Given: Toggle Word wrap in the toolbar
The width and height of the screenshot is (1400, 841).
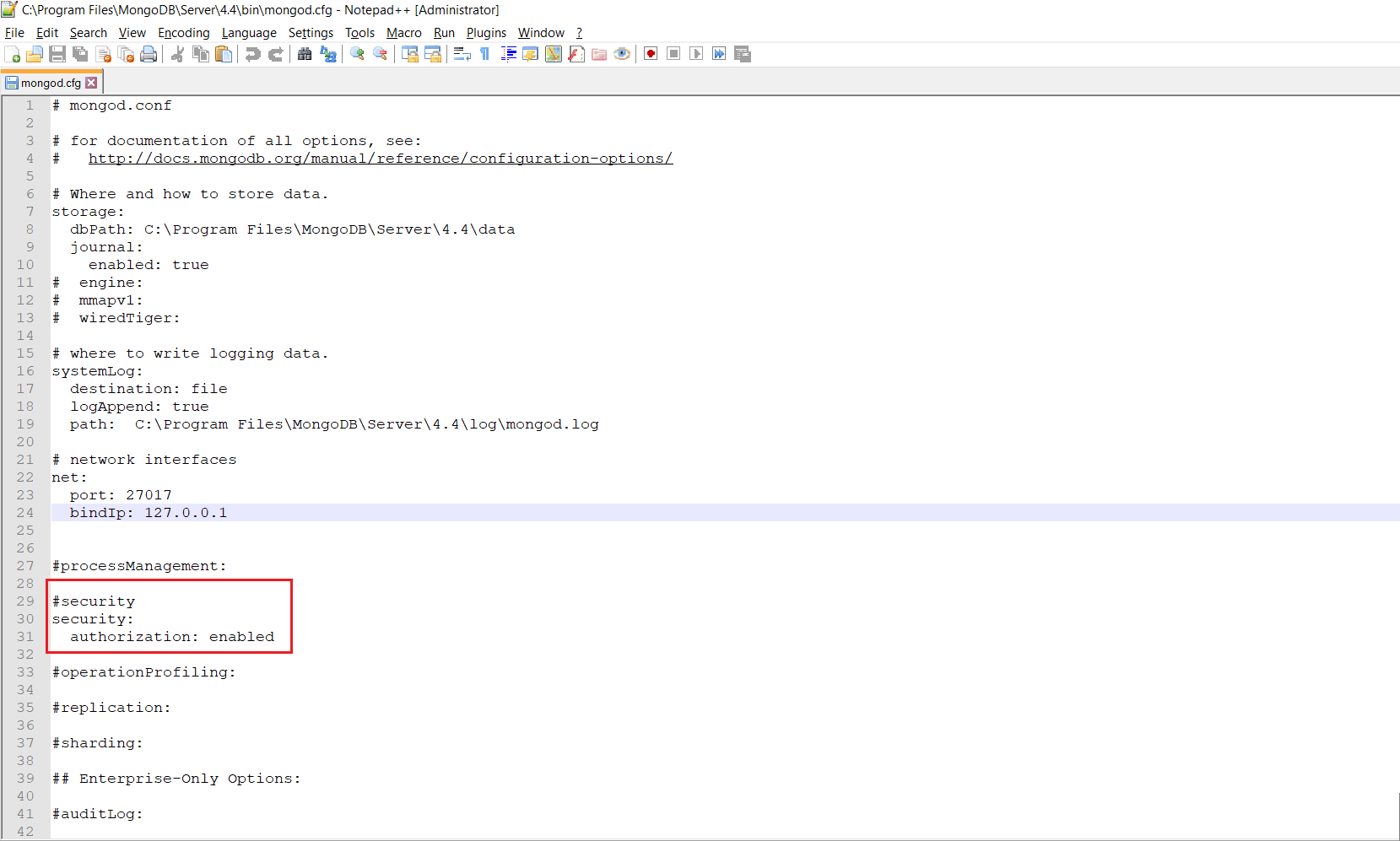Looking at the screenshot, I should coord(462,54).
